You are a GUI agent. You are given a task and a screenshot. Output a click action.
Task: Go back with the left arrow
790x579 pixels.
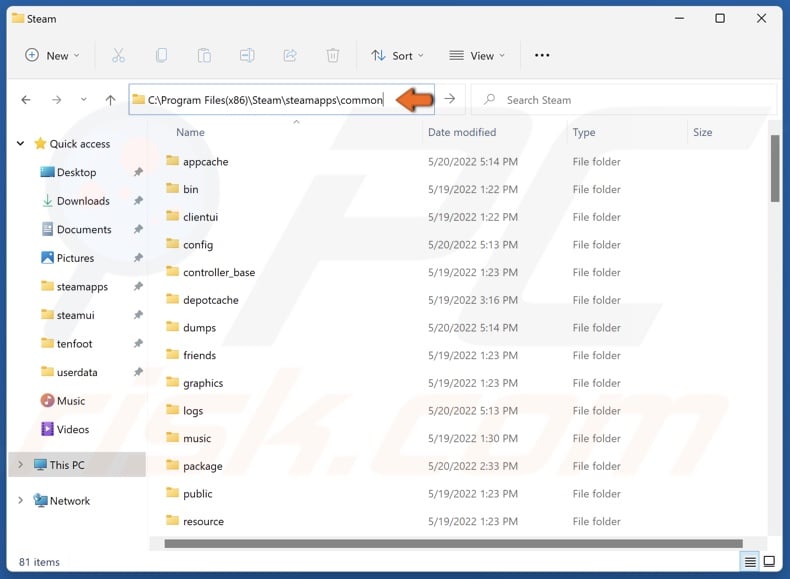click(x=26, y=100)
